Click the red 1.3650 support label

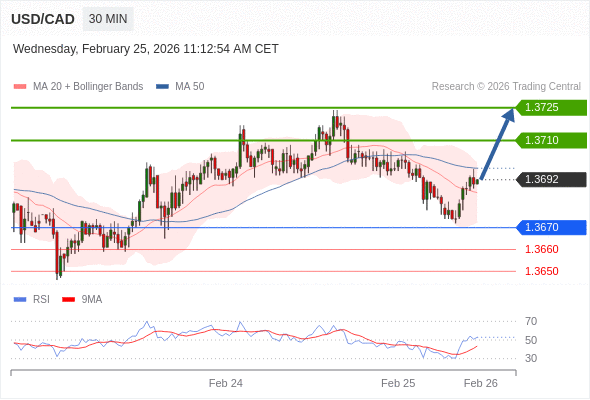(541, 271)
